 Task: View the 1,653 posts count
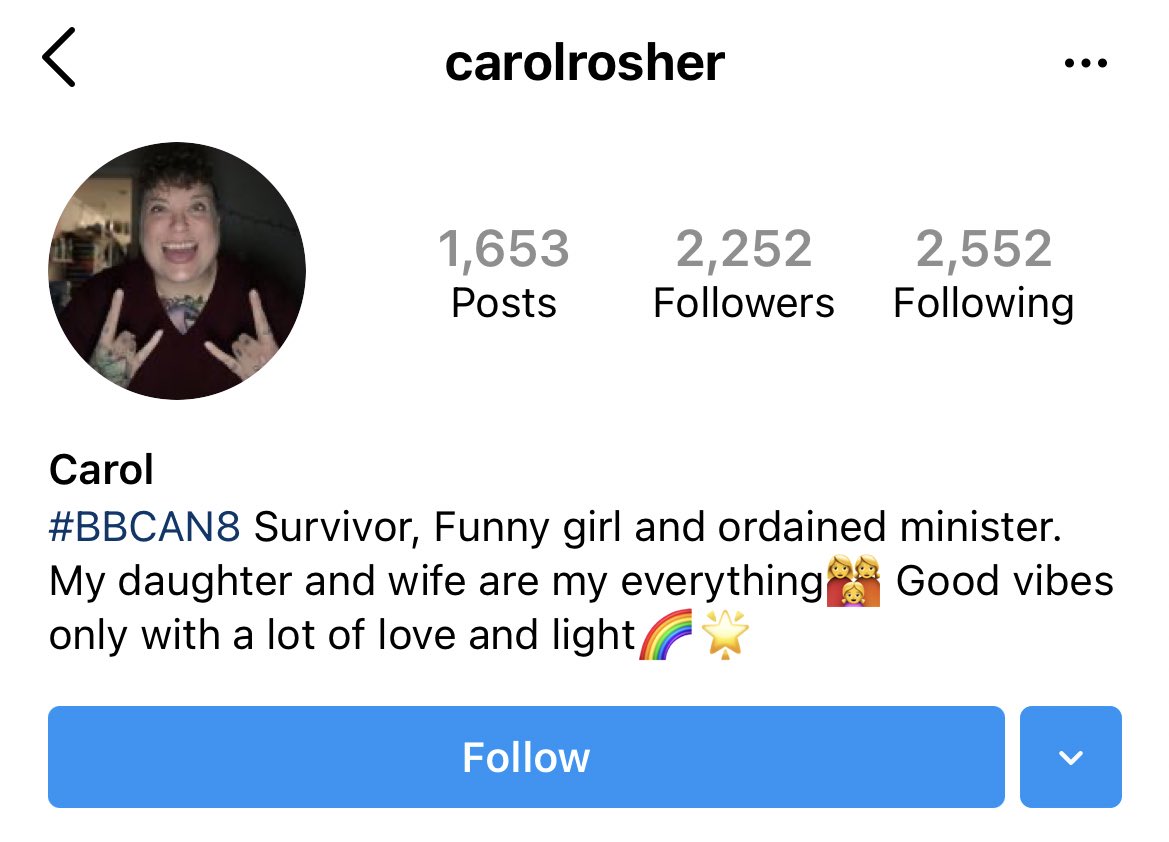(x=504, y=248)
